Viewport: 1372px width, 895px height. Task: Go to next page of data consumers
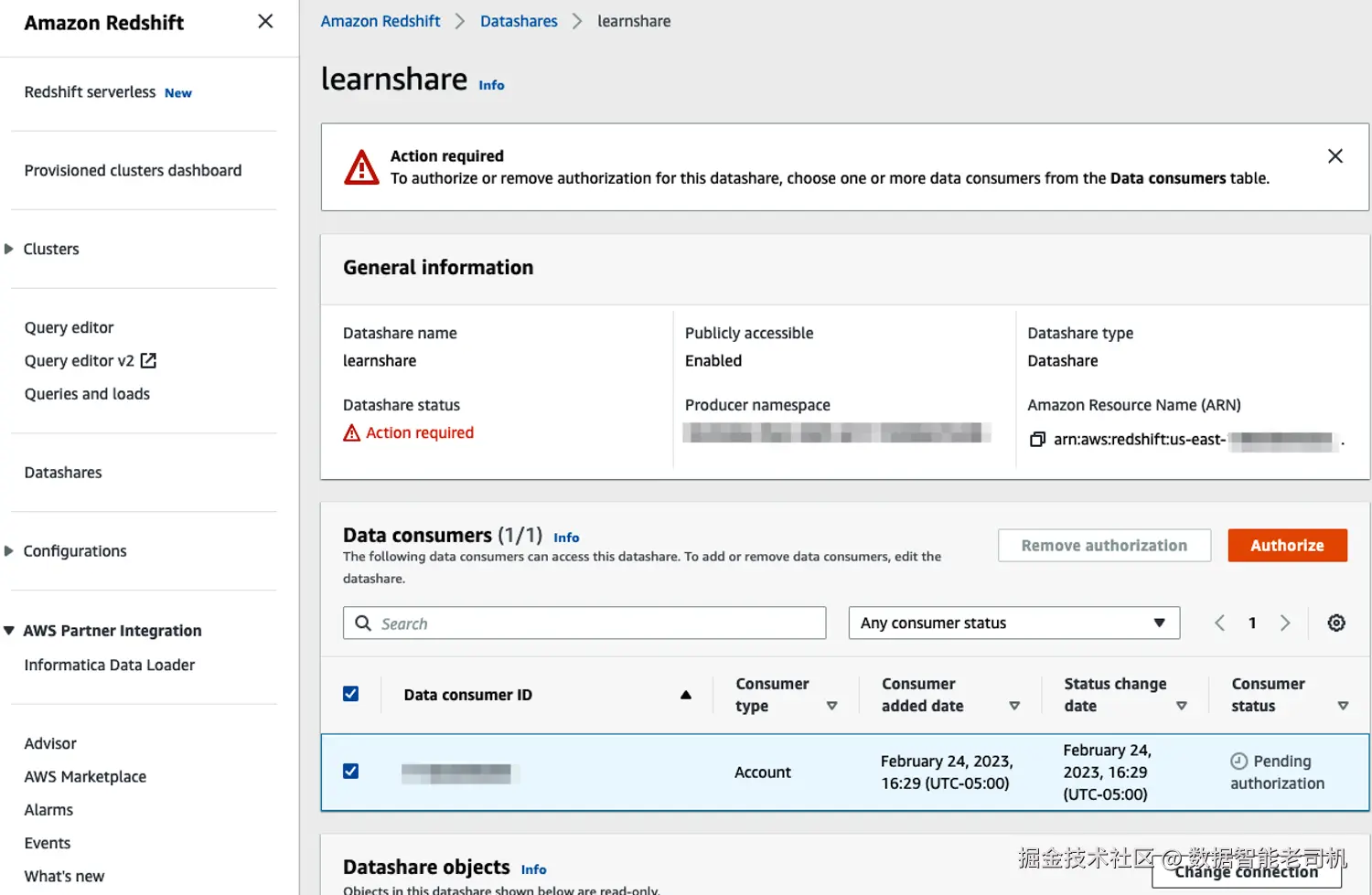(1285, 623)
